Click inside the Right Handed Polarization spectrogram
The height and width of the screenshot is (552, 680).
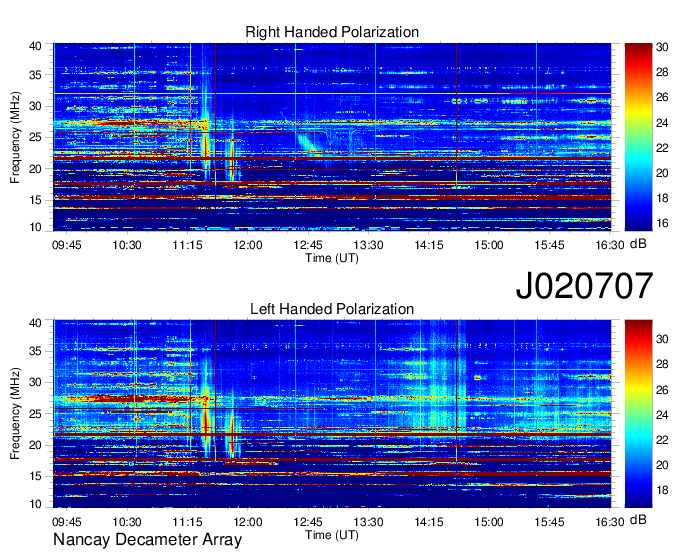click(x=332, y=137)
